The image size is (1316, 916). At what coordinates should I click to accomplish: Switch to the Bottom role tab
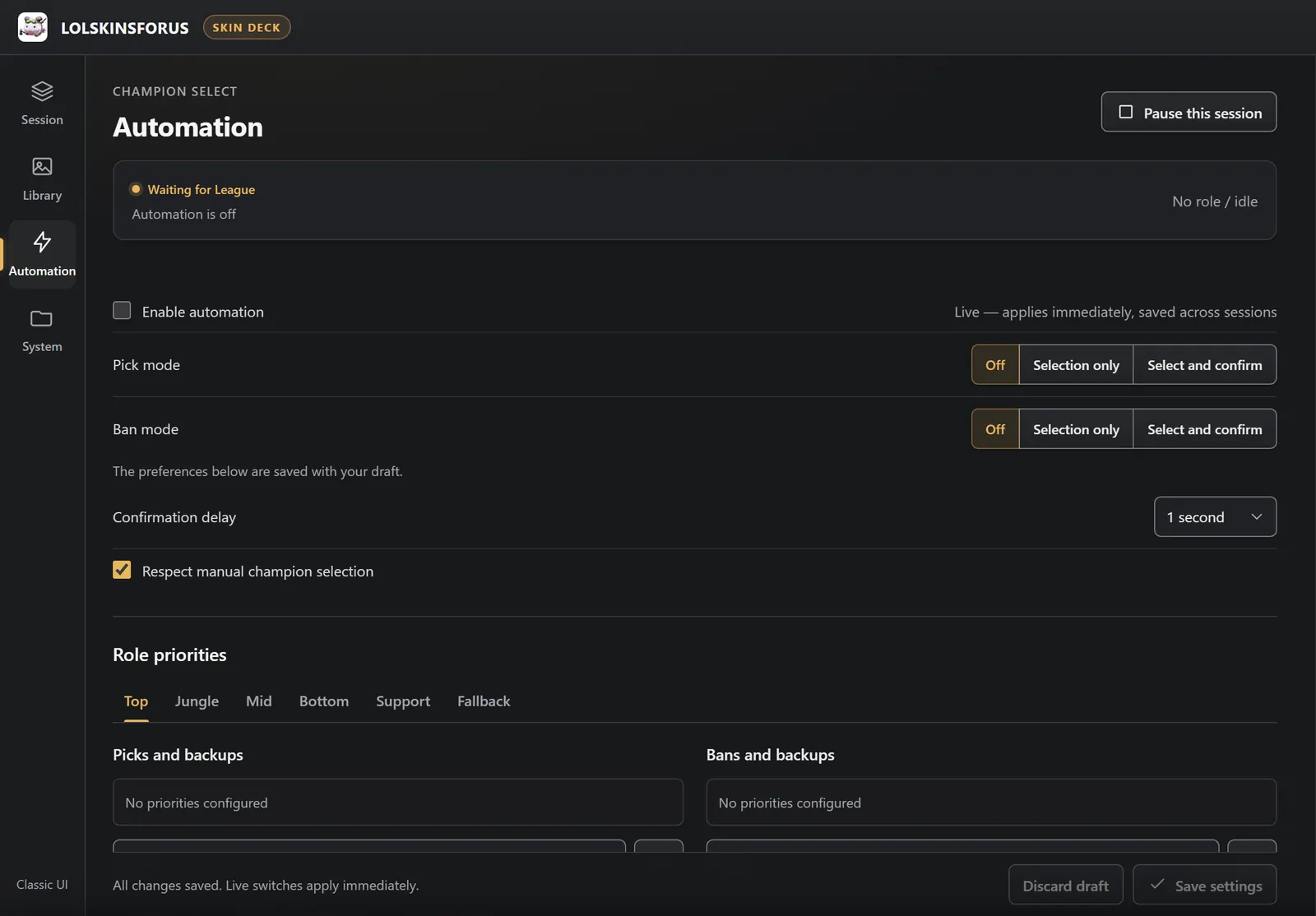click(x=324, y=701)
